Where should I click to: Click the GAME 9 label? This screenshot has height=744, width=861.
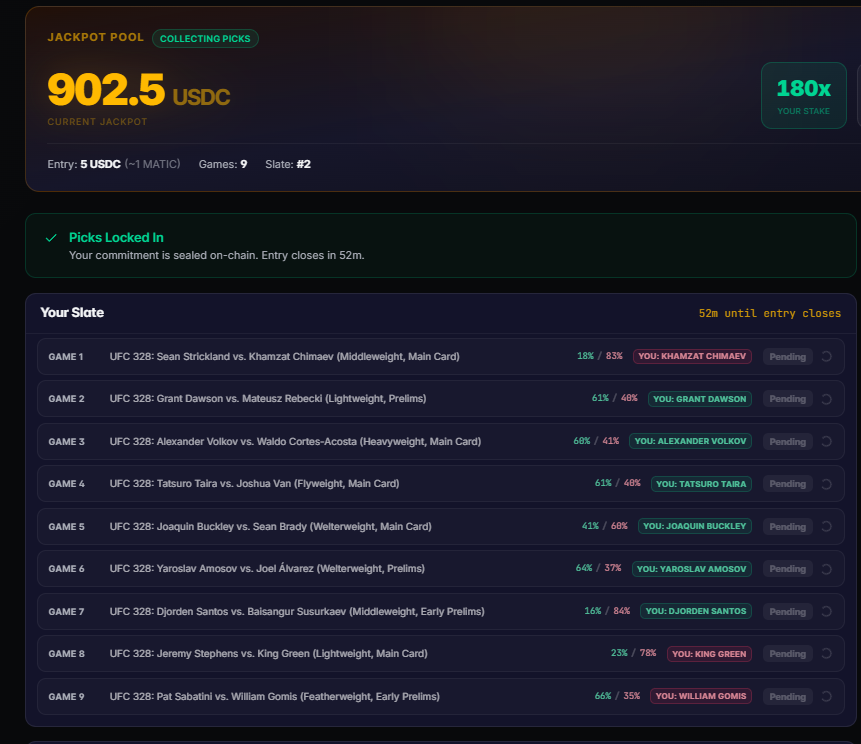point(66,697)
